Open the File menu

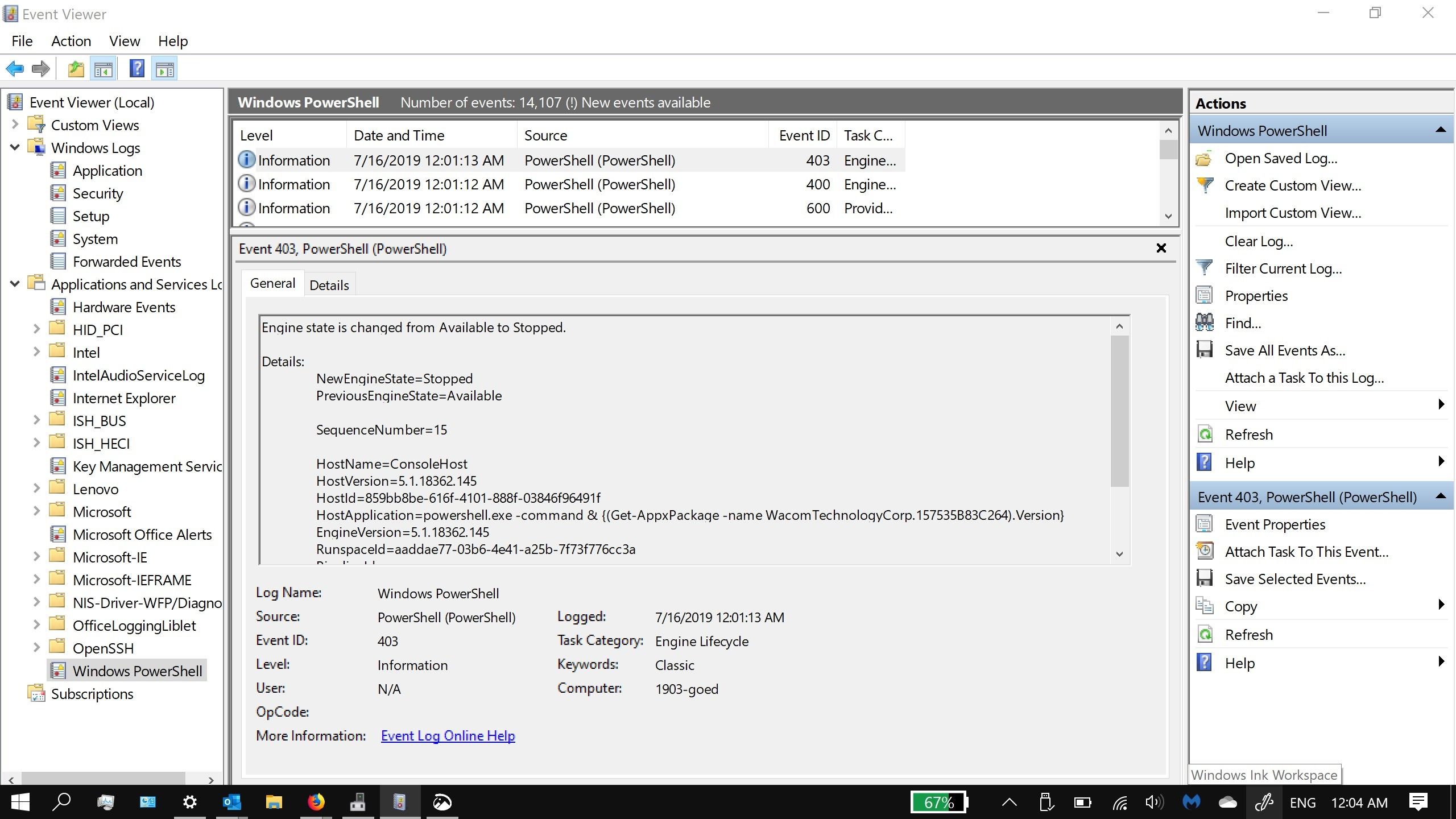(x=22, y=41)
